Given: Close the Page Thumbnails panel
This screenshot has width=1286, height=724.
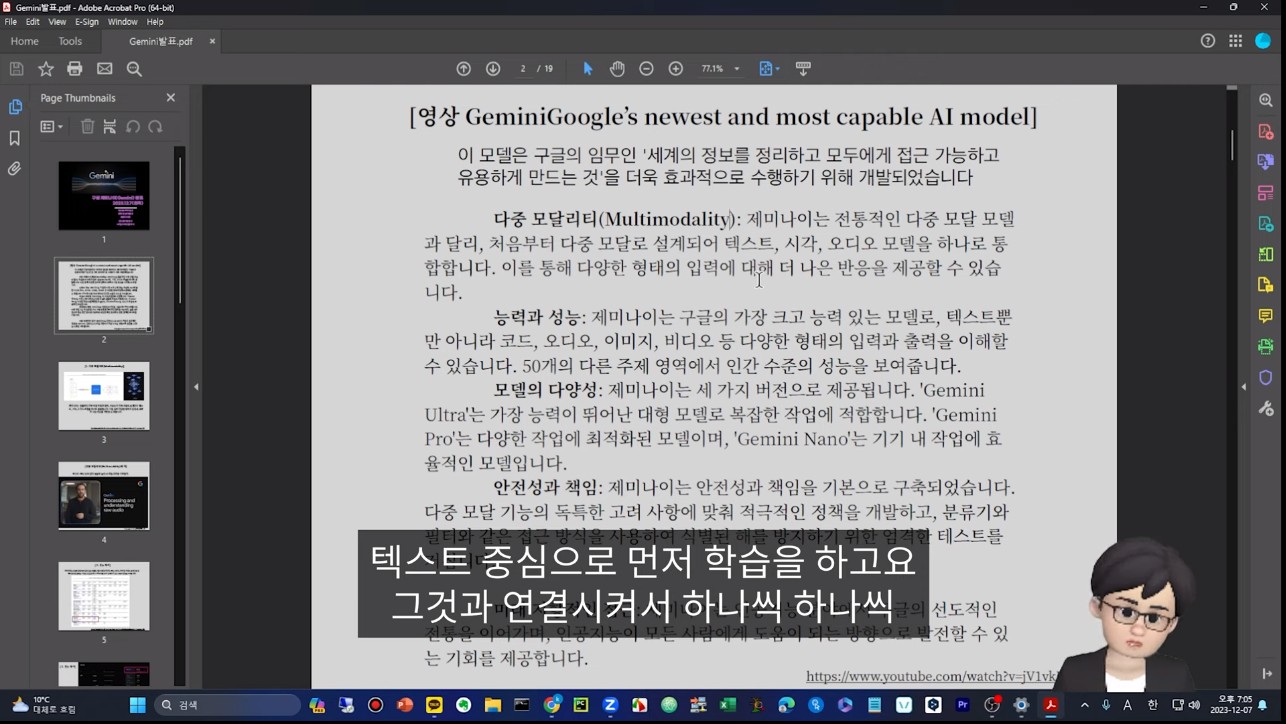Looking at the screenshot, I should pos(171,98).
